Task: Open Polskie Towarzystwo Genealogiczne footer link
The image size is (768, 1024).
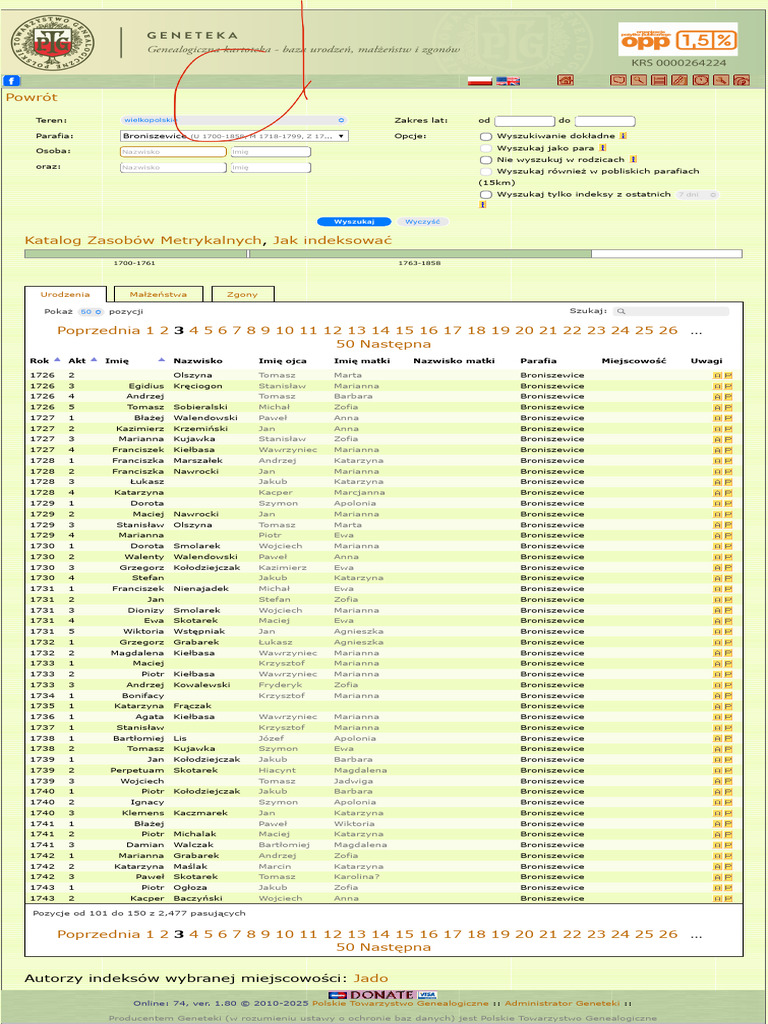Action: (400, 1003)
